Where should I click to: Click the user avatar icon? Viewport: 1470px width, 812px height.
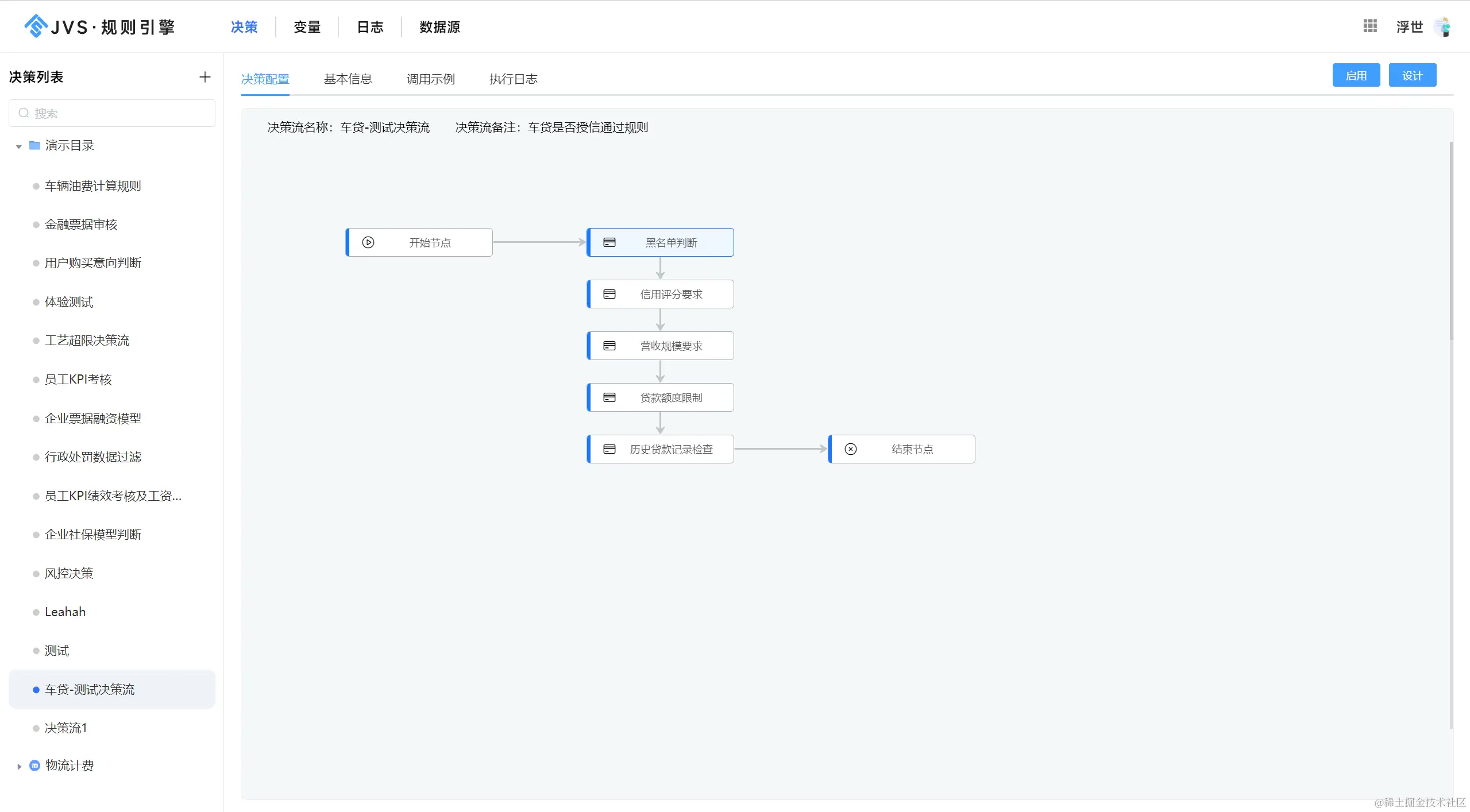(x=1443, y=27)
